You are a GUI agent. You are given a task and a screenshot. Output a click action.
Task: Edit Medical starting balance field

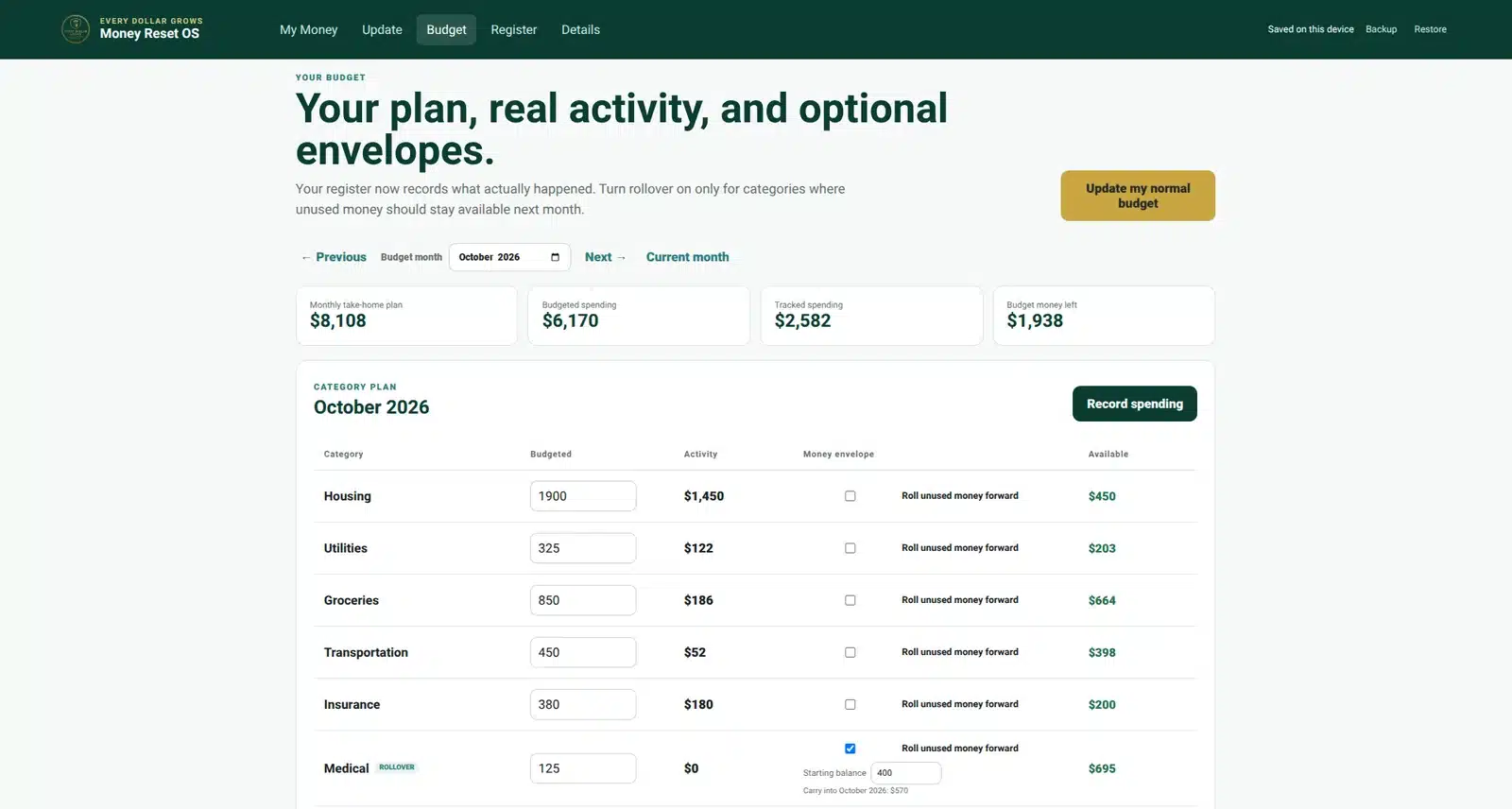905,773
